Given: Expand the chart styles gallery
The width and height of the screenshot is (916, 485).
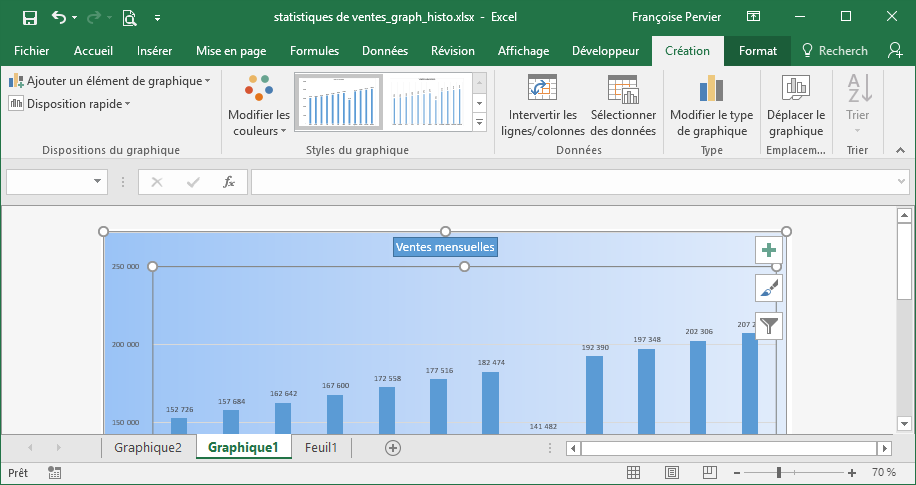Looking at the screenshot, I should (x=479, y=122).
